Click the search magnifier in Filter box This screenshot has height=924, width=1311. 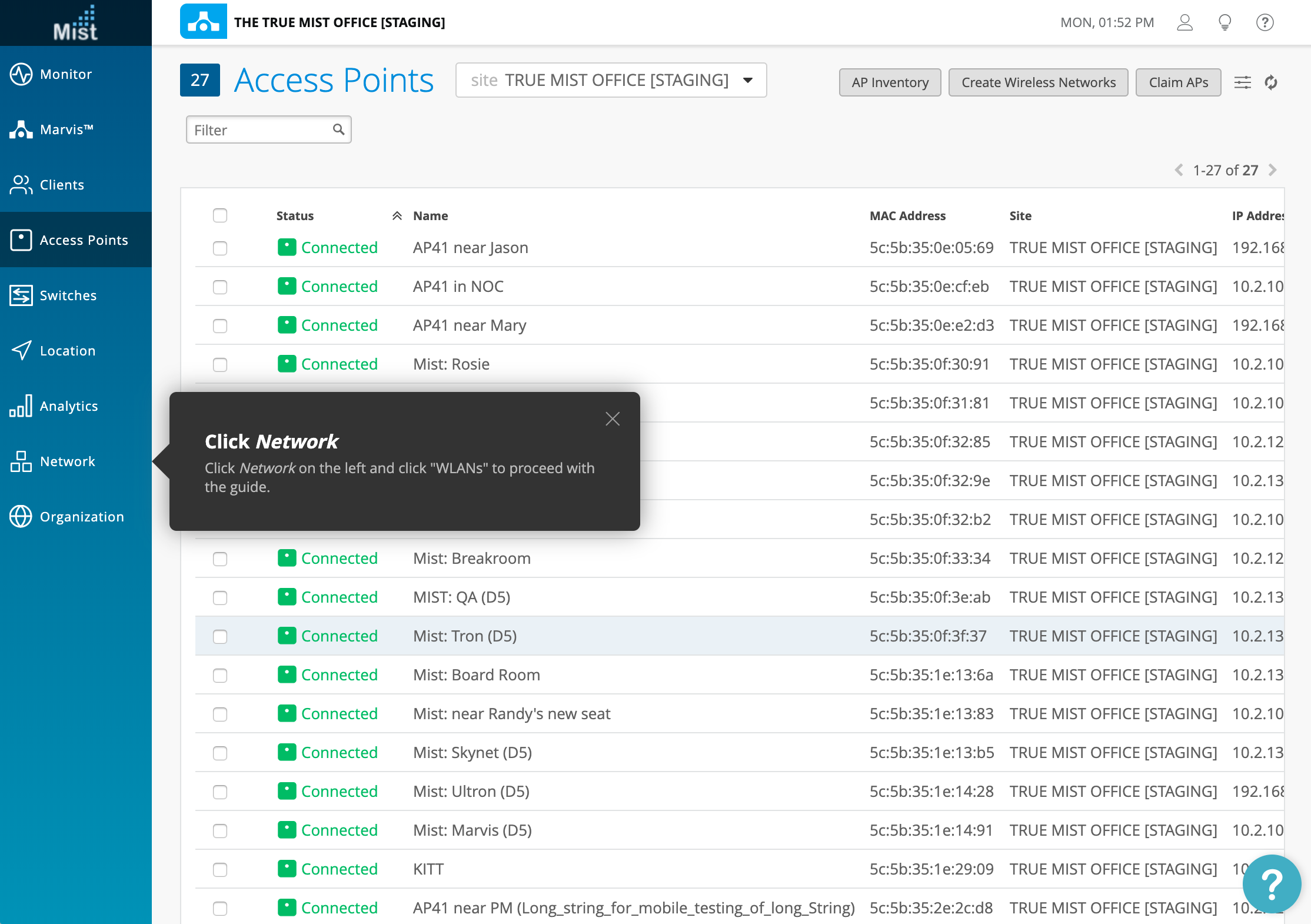pos(338,129)
